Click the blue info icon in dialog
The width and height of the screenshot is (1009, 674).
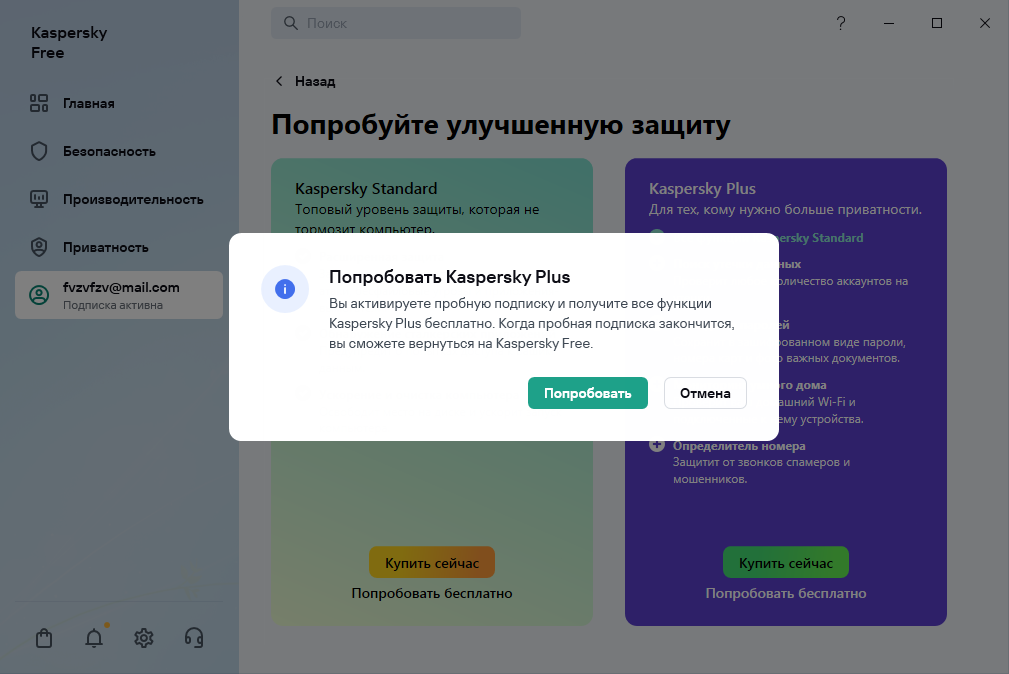coord(285,289)
